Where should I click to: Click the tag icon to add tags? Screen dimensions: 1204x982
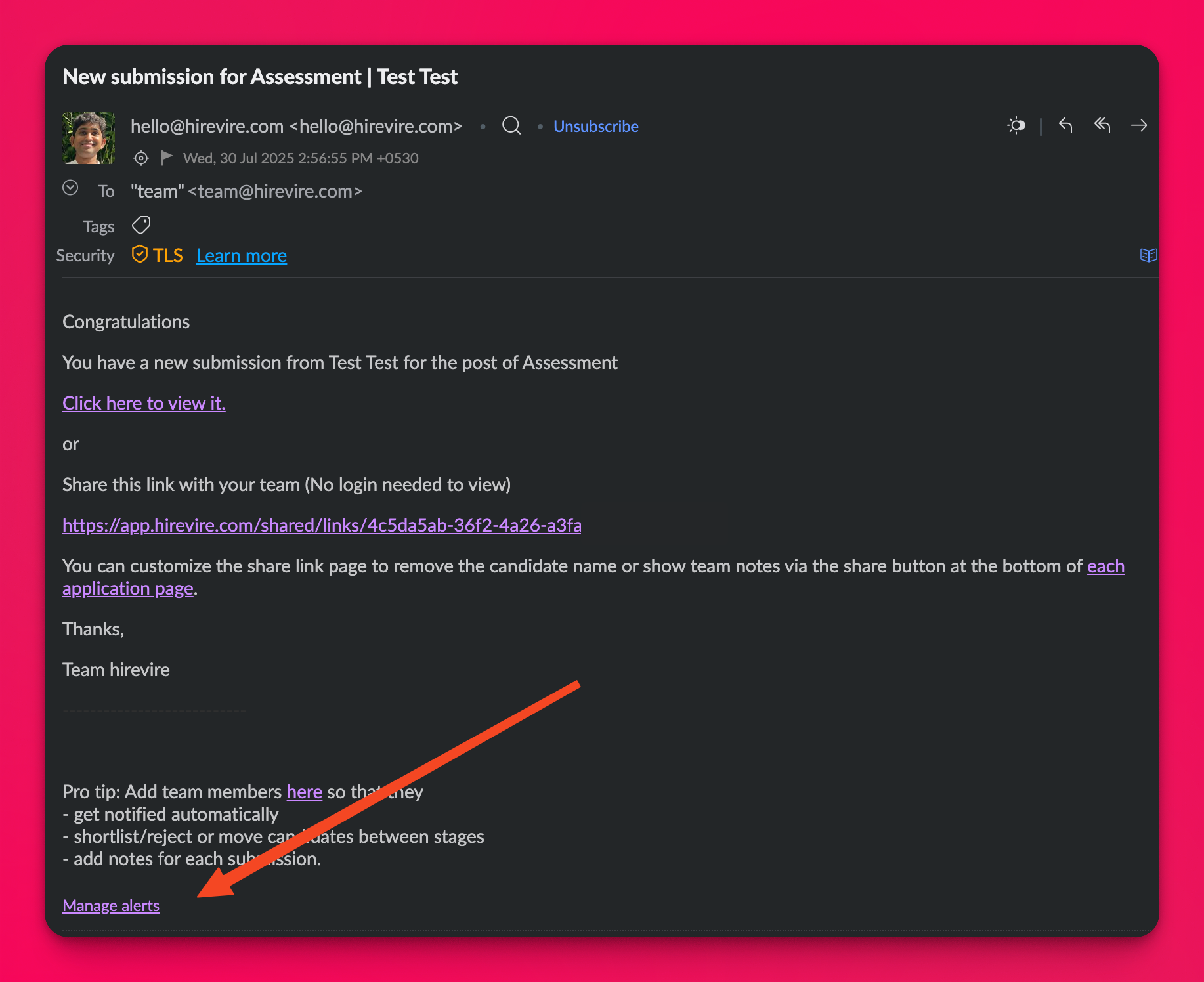pyautogui.click(x=141, y=225)
